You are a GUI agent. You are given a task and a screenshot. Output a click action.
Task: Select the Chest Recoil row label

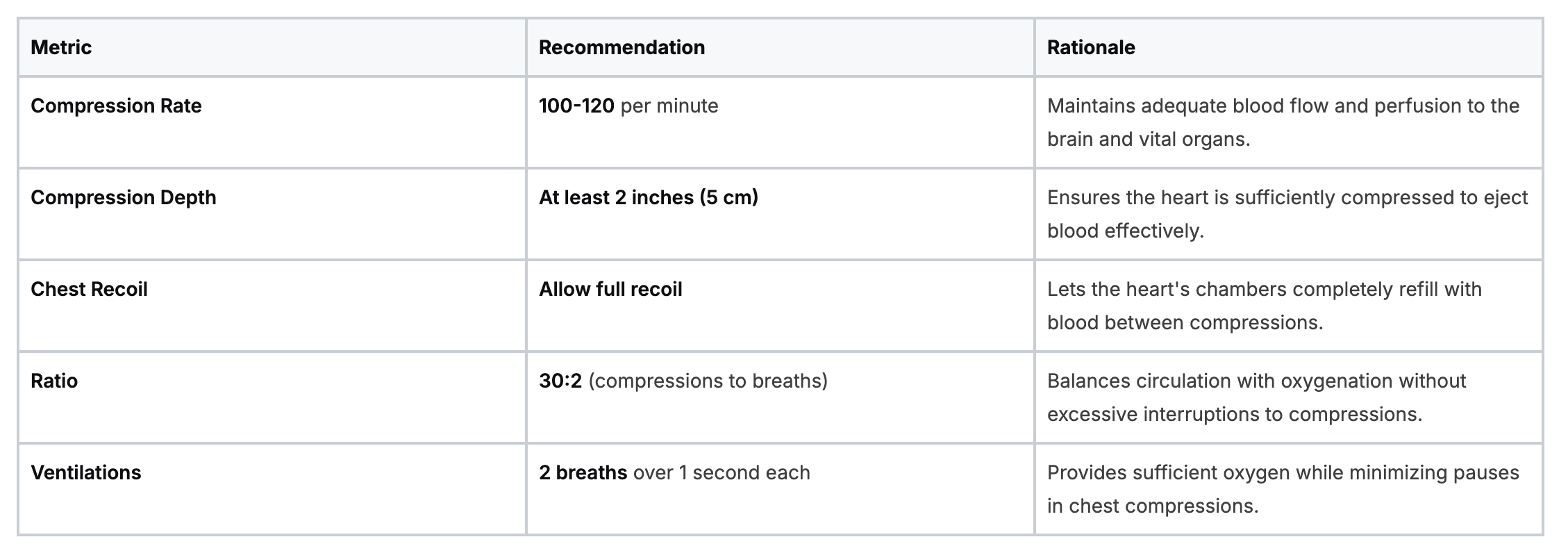[89, 289]
